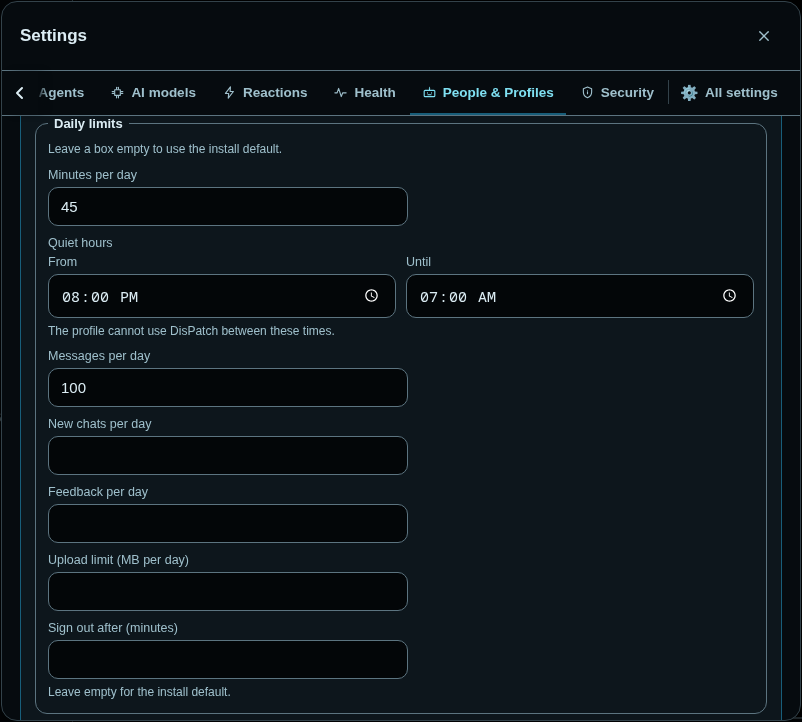802x722 pixels.
Task: Click the AI models chip icon
Action: pos(117,93)
